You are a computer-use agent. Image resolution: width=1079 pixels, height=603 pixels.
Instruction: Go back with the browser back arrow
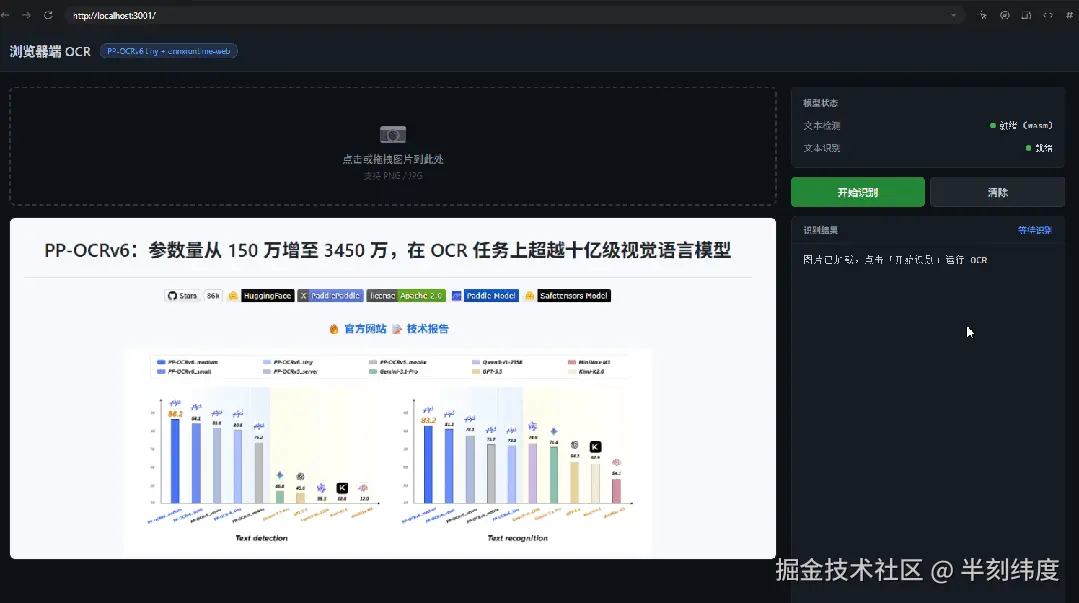(6, 15)
